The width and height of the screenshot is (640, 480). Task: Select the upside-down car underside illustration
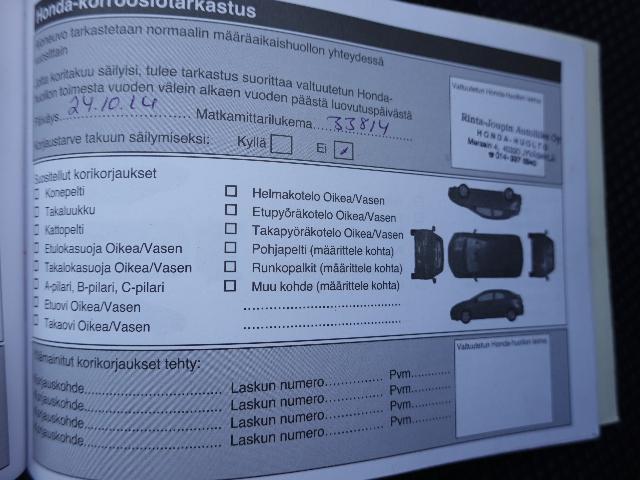tap(484, 201)
